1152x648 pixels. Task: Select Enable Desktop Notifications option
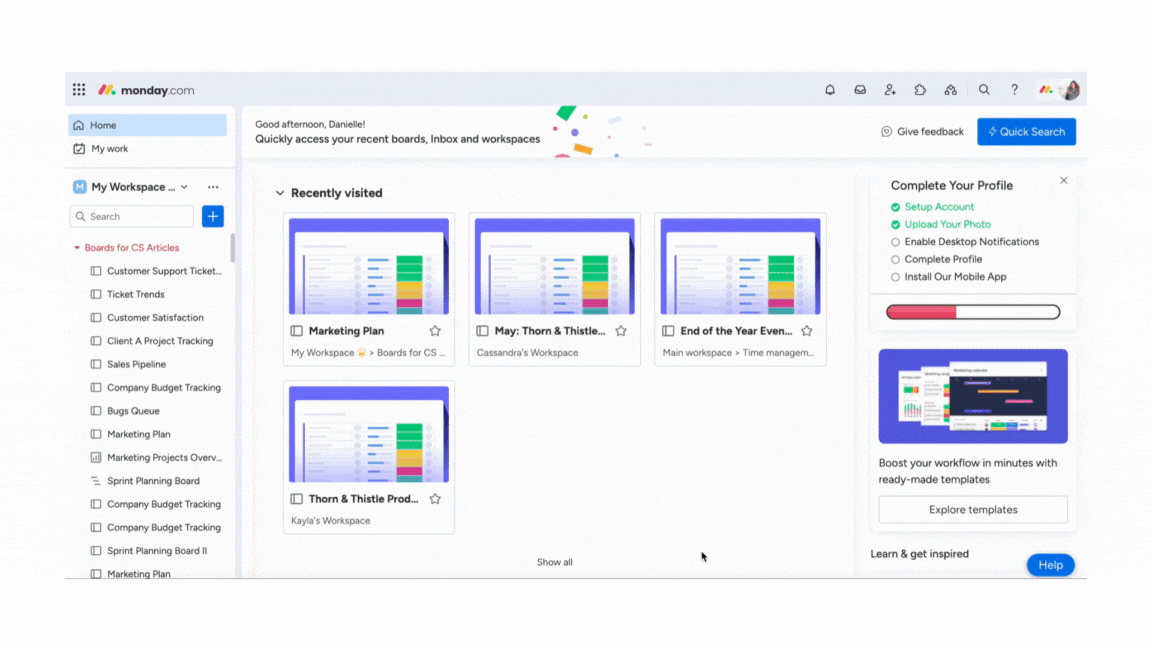click(965, 242)
